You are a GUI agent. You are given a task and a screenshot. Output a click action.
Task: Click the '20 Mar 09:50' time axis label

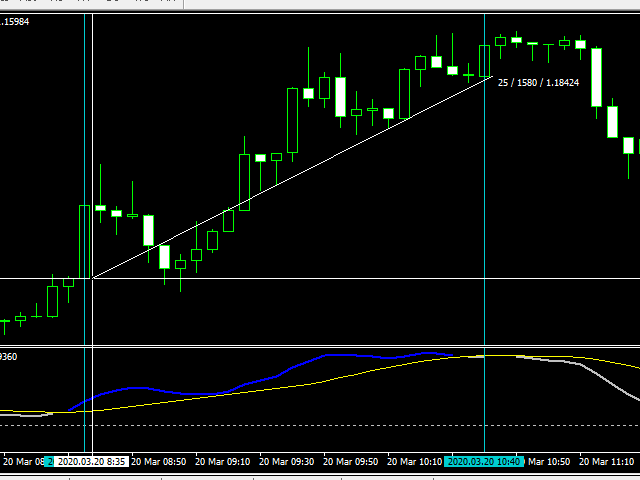click(x=351, y=462)
